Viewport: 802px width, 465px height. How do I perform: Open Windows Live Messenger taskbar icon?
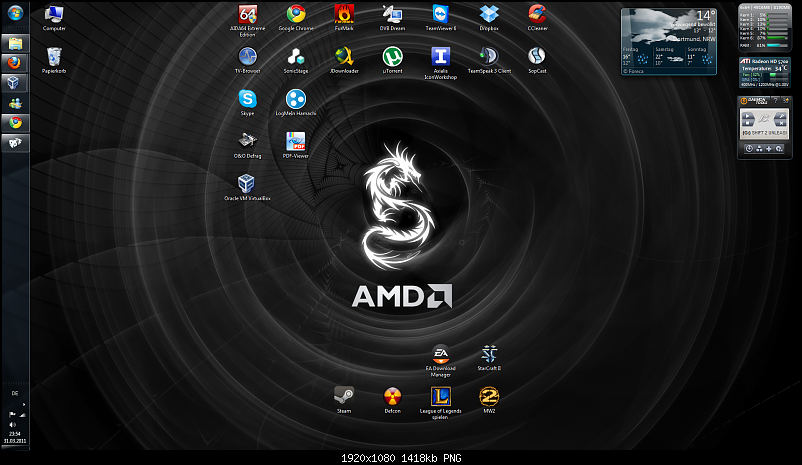(15, 103)
